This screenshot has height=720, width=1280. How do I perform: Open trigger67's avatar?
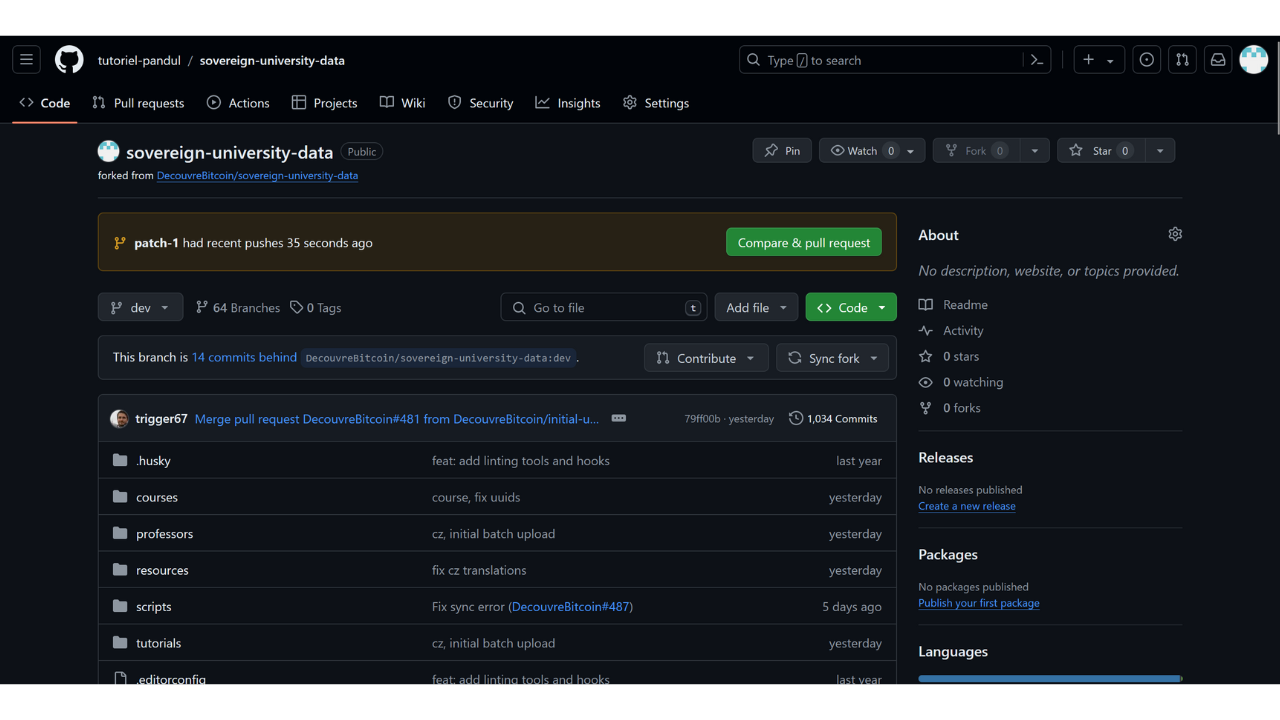click(119, 419)
